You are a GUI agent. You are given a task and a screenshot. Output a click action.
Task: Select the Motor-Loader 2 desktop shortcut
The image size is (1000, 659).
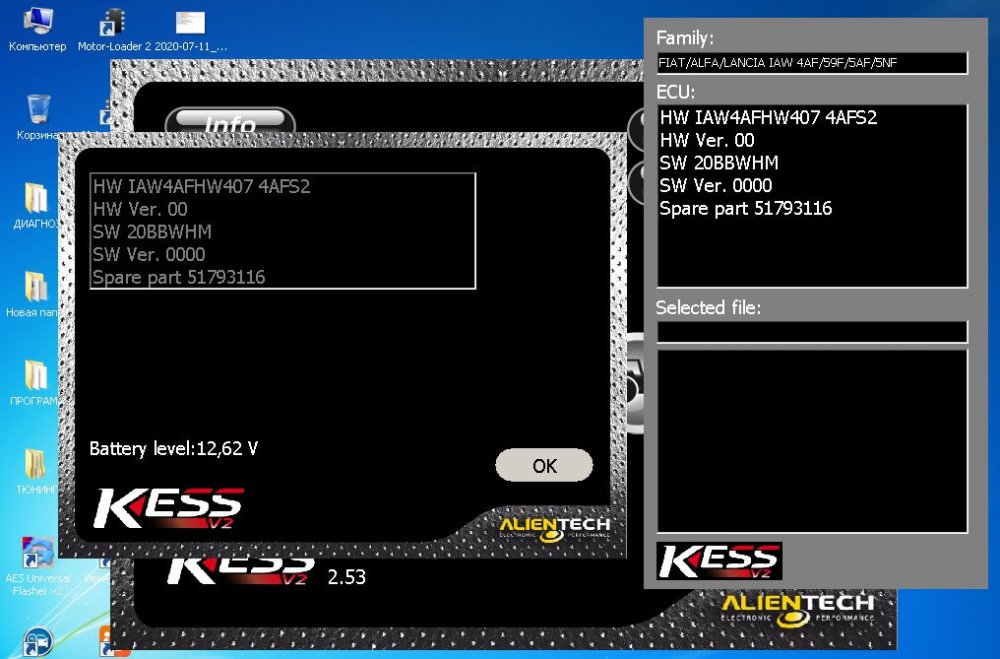[114, 29]
